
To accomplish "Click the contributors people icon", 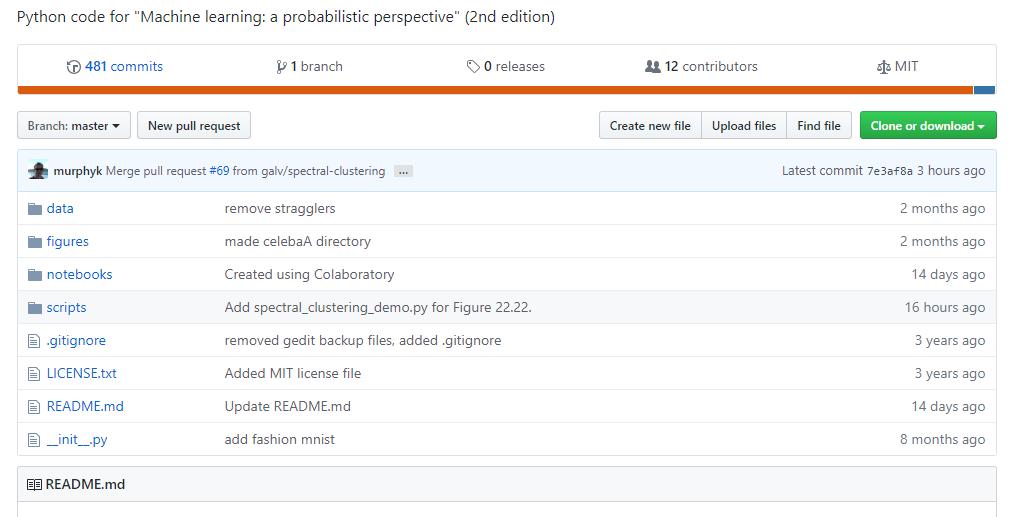I will pos(652,66).
